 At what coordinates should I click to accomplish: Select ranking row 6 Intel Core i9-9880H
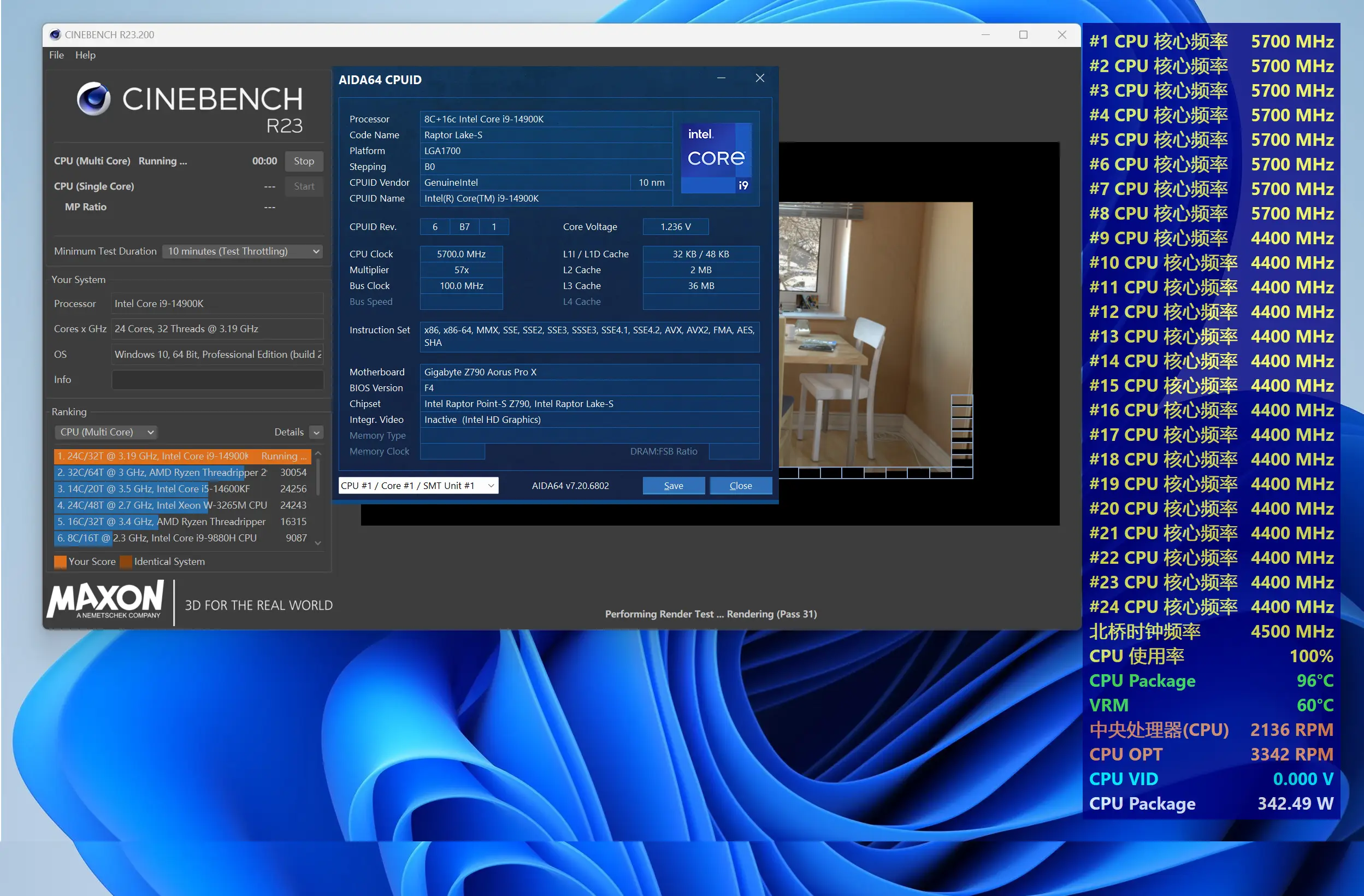coord(182,538)
